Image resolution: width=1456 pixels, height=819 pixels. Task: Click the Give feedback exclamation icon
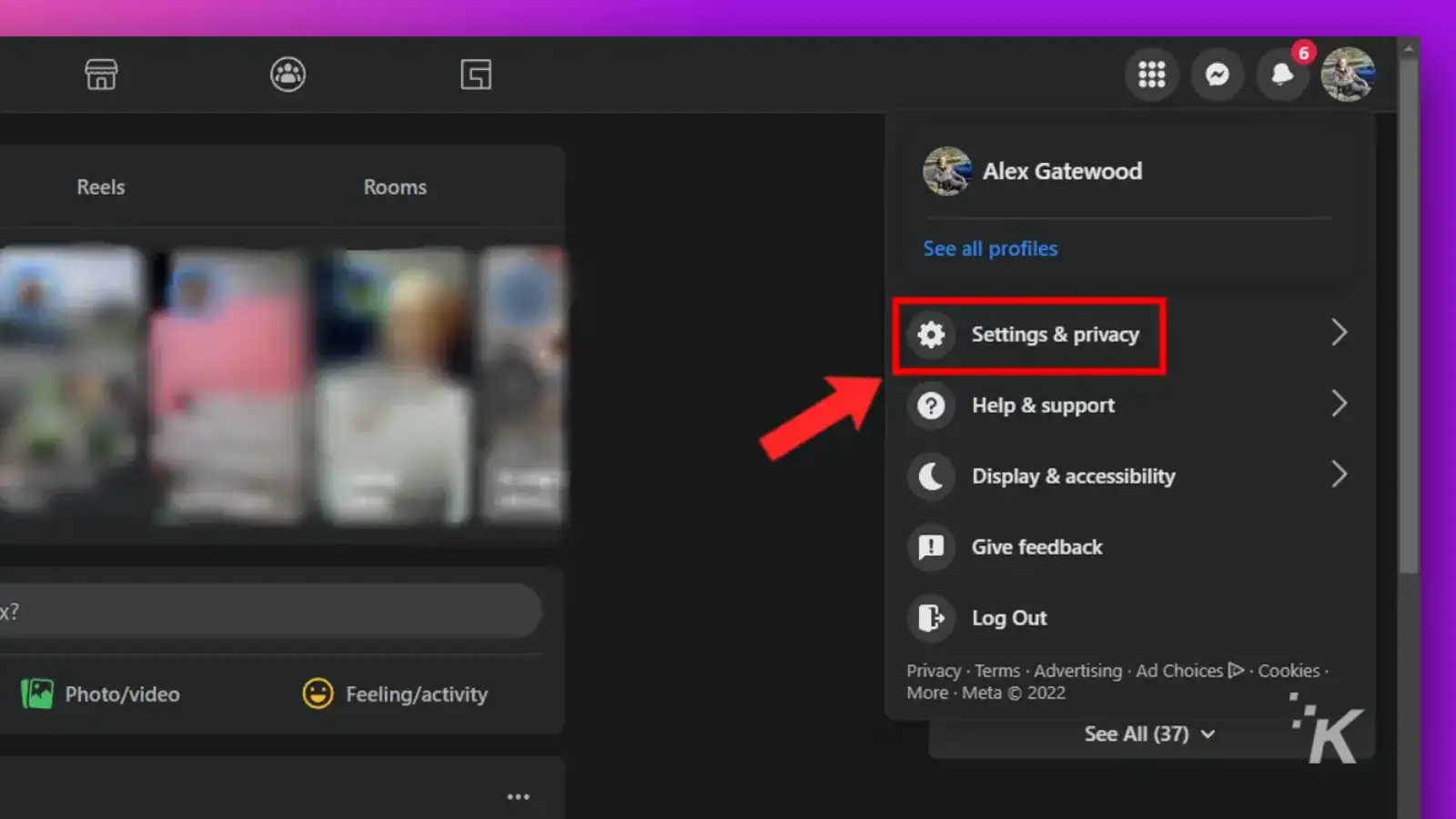click(931, 547)
